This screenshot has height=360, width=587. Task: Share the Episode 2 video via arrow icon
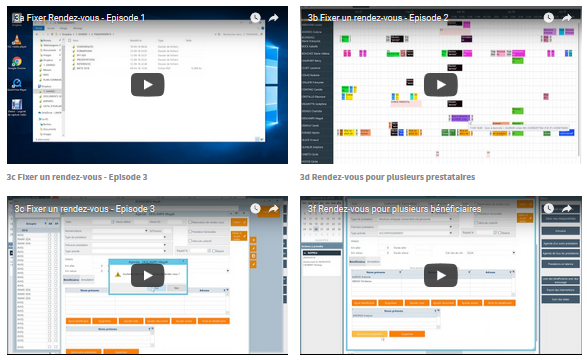coord(567,18)
